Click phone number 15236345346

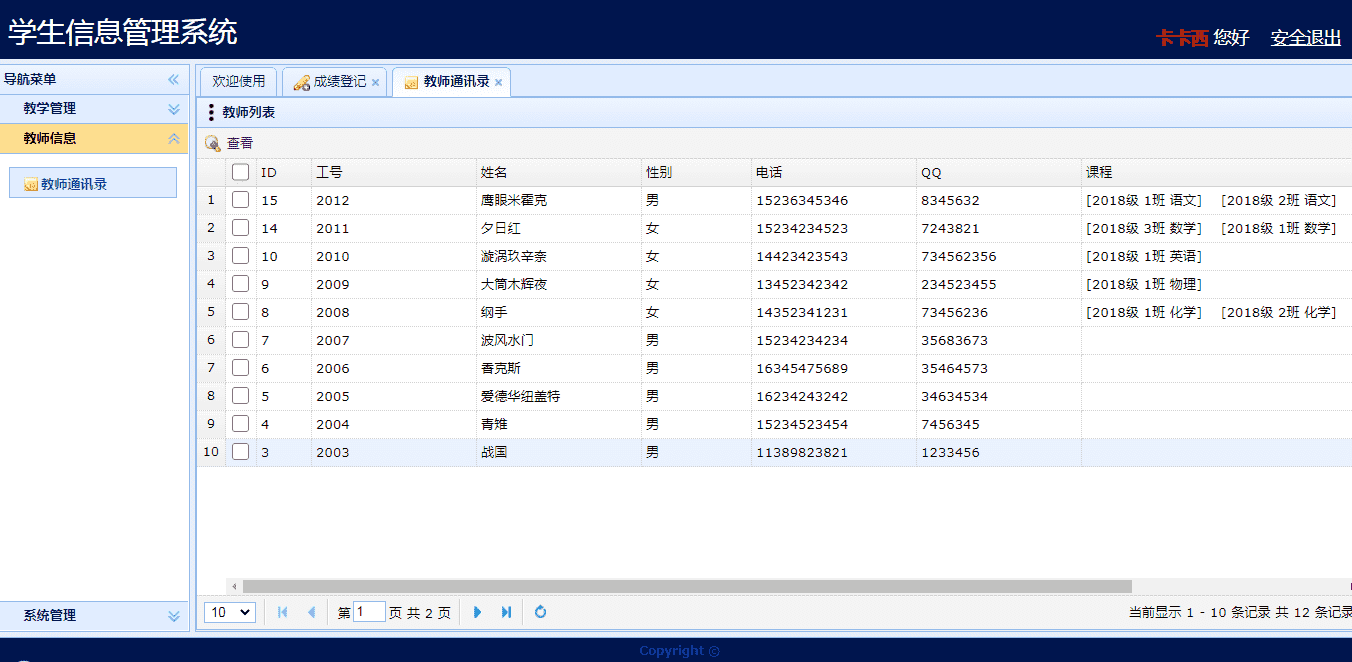(x=802, y=200)
